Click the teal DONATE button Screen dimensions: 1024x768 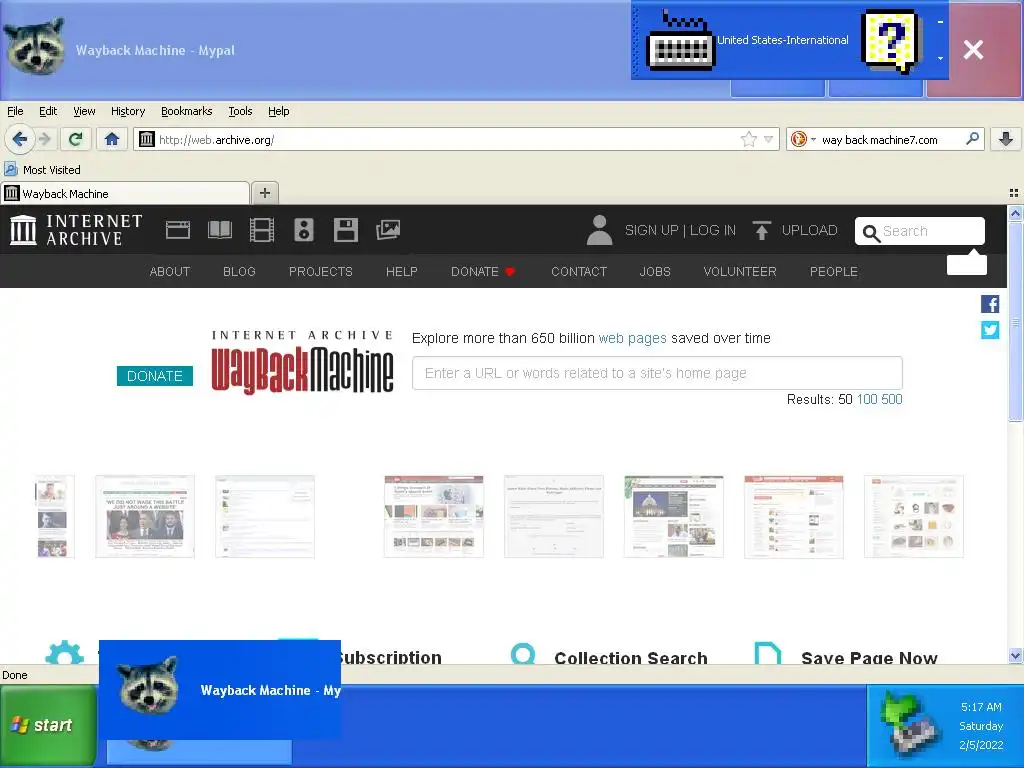pos(155,376)
